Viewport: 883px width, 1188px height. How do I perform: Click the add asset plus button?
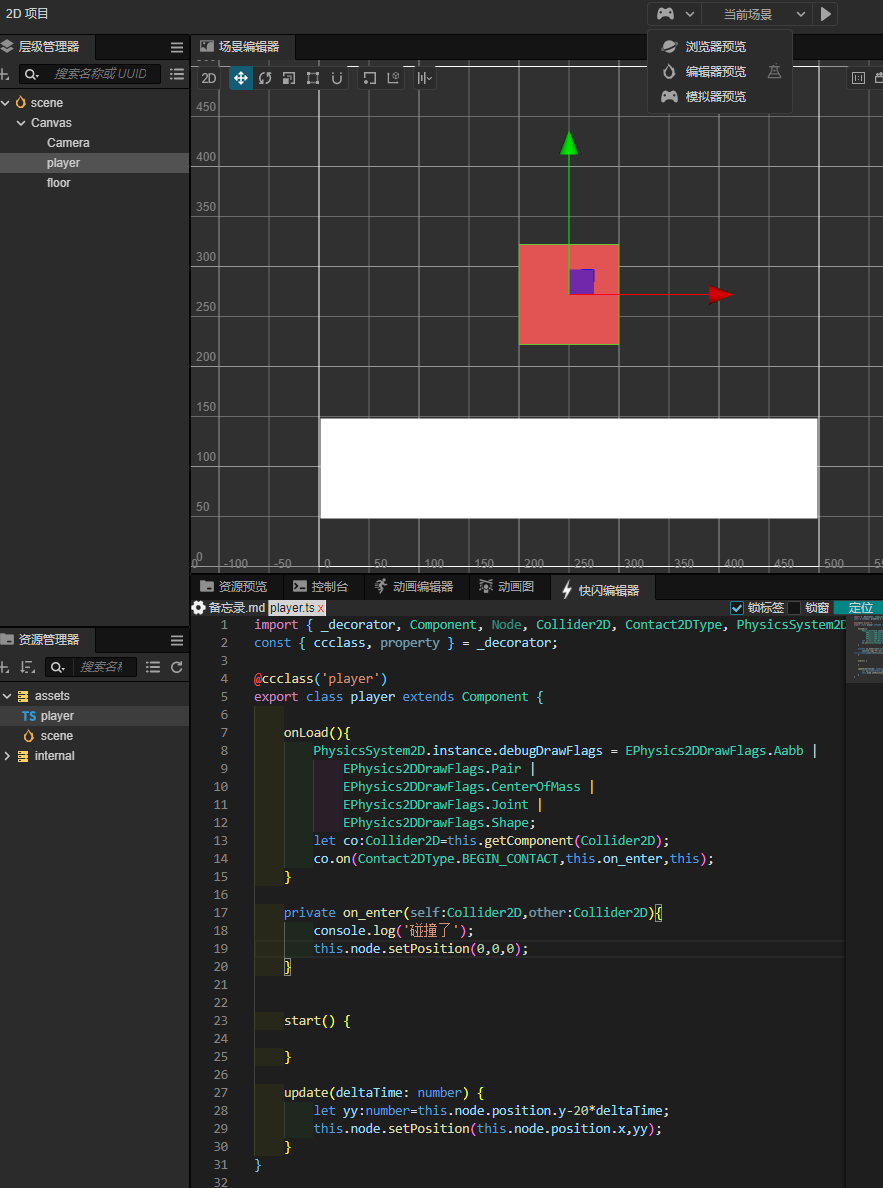tap(5, 667)
